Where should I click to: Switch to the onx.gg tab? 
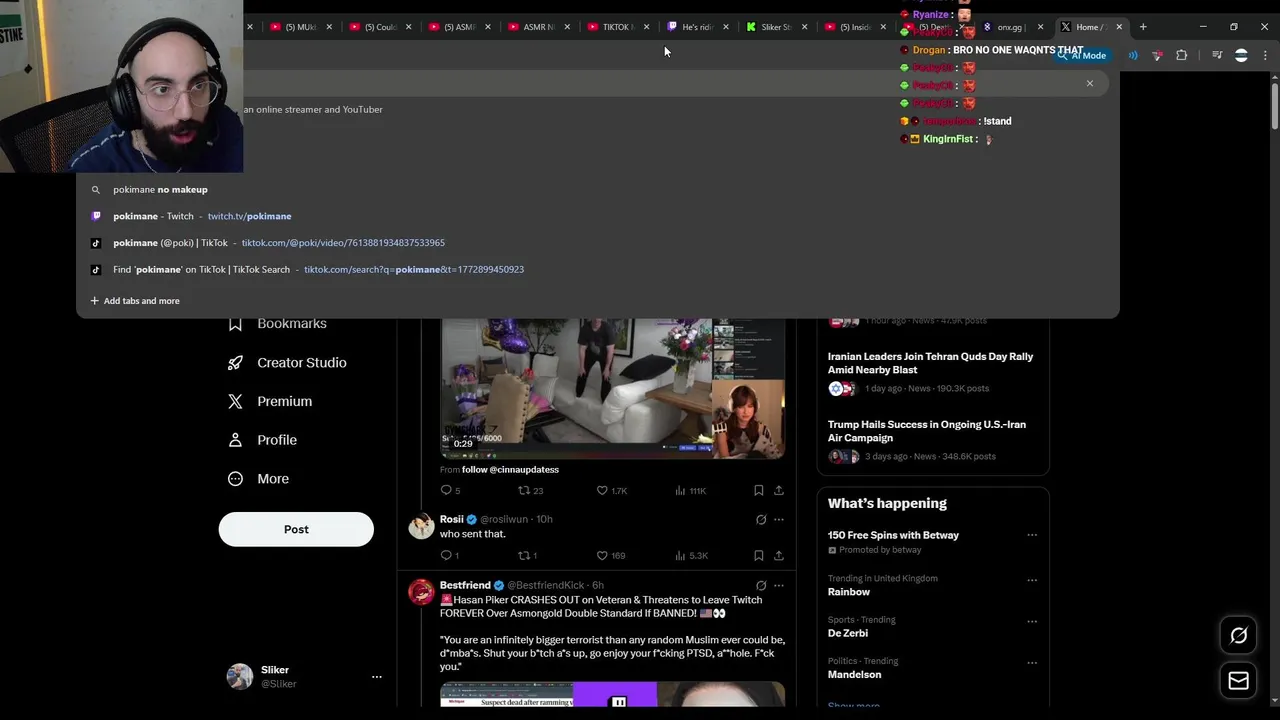(x=1011, y=27)
